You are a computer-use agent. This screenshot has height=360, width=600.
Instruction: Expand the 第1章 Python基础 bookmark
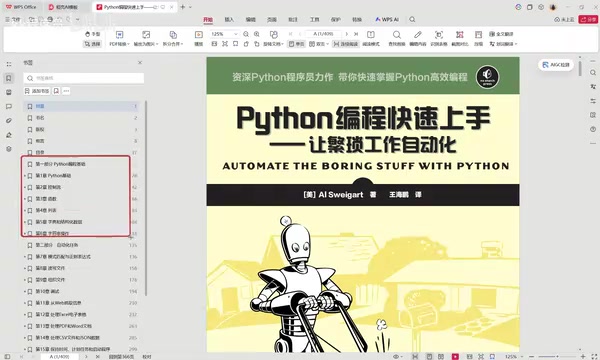point(25,176)
